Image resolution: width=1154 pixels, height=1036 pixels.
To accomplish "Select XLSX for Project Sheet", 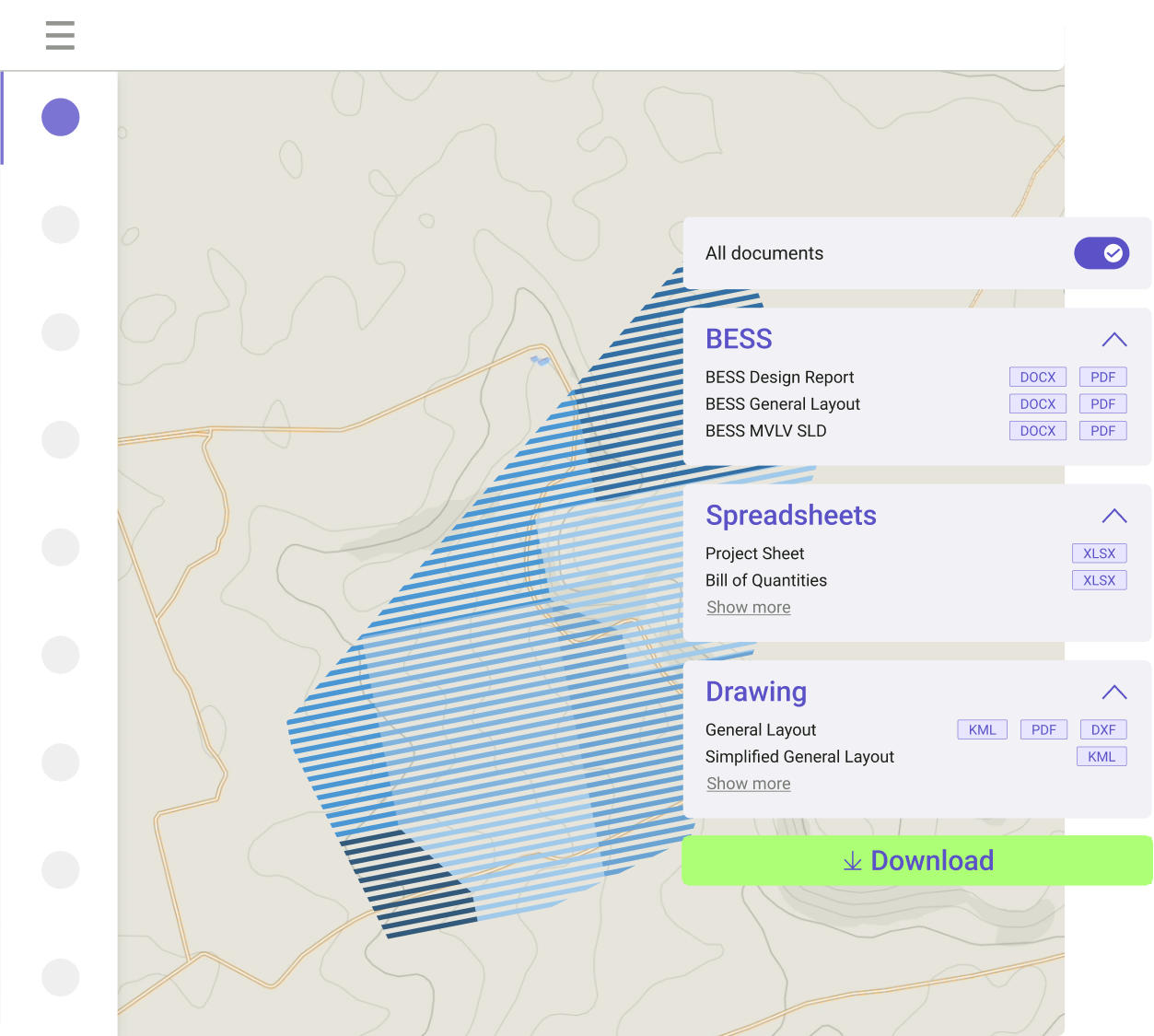I will coord(1099,553).
